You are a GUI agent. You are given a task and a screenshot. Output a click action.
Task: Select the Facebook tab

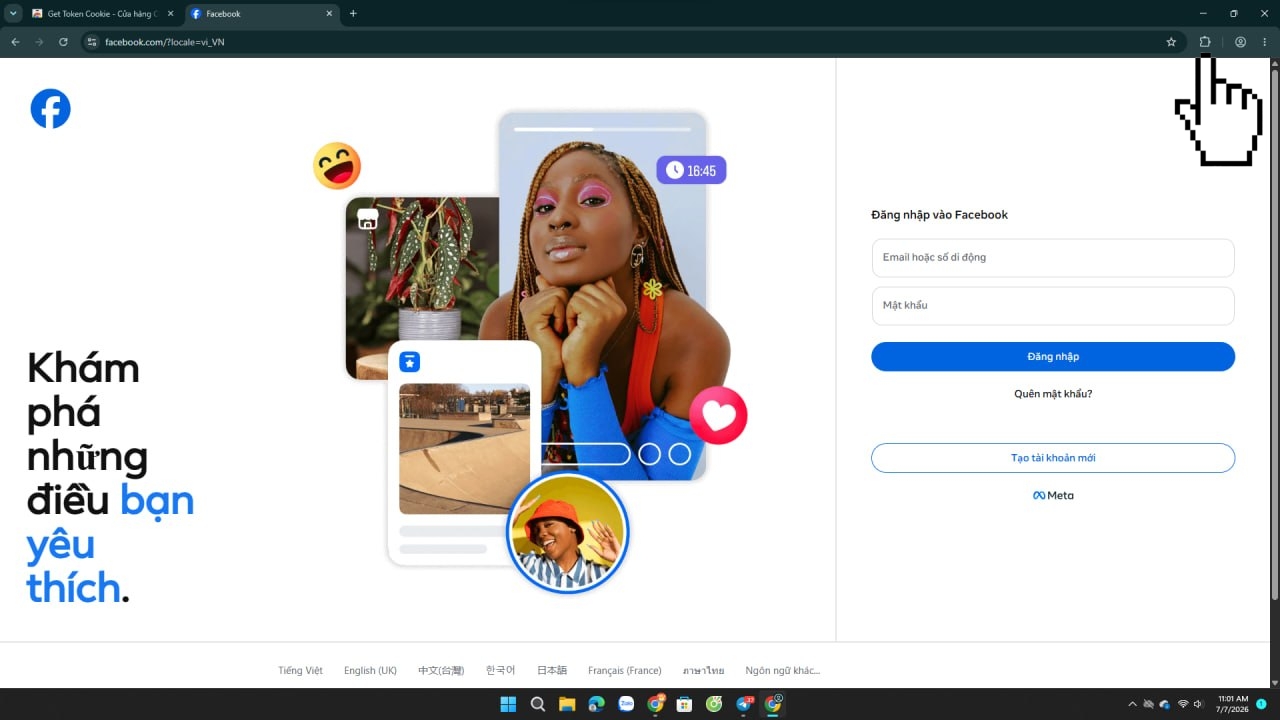pos(262,14)
